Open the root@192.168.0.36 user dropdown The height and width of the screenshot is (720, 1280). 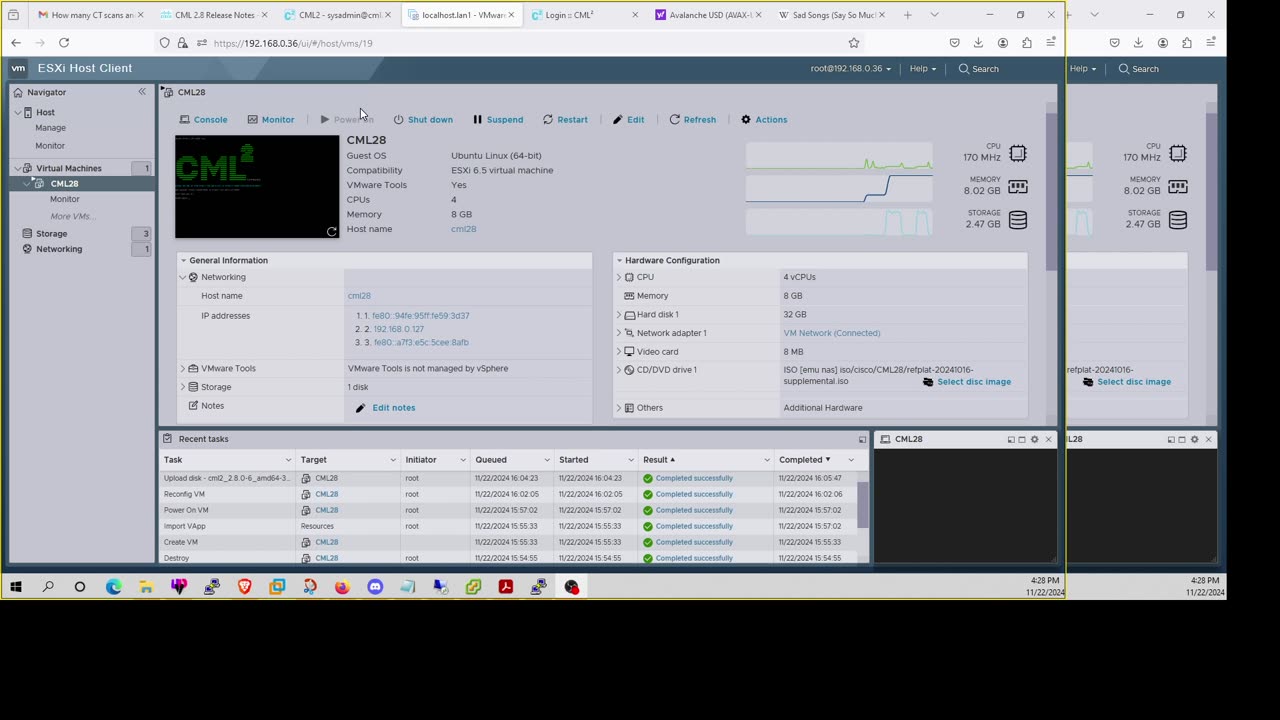(850, 69)
